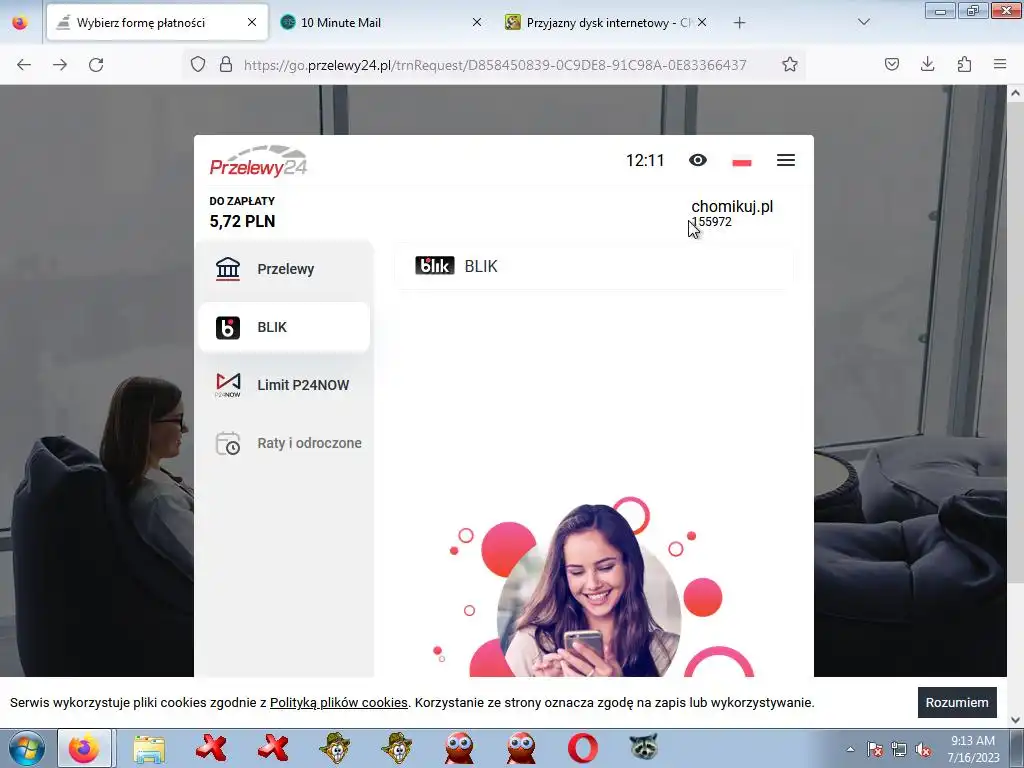Click the second red googly-eyed taskbar icon
Screen dimensions: 1024x768
(521, 748)
